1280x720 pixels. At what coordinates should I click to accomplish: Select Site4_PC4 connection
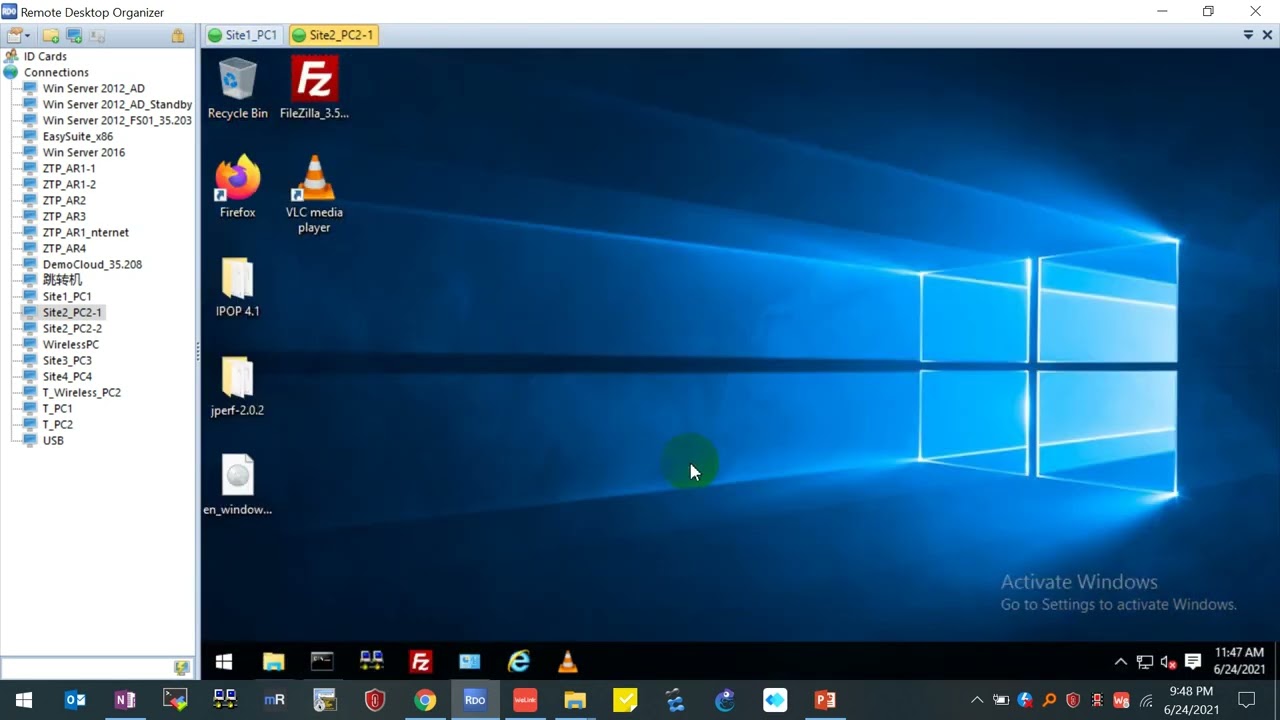tap(67, 377)
